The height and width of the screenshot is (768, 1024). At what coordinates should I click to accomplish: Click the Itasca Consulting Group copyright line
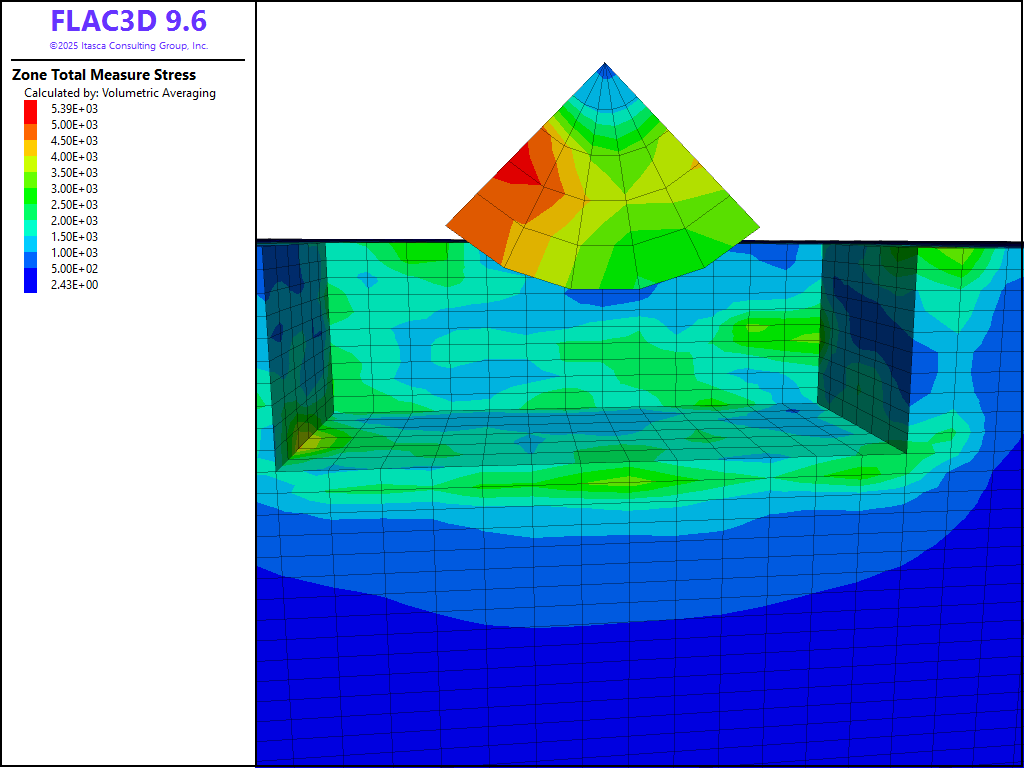(x=129, y=46)
